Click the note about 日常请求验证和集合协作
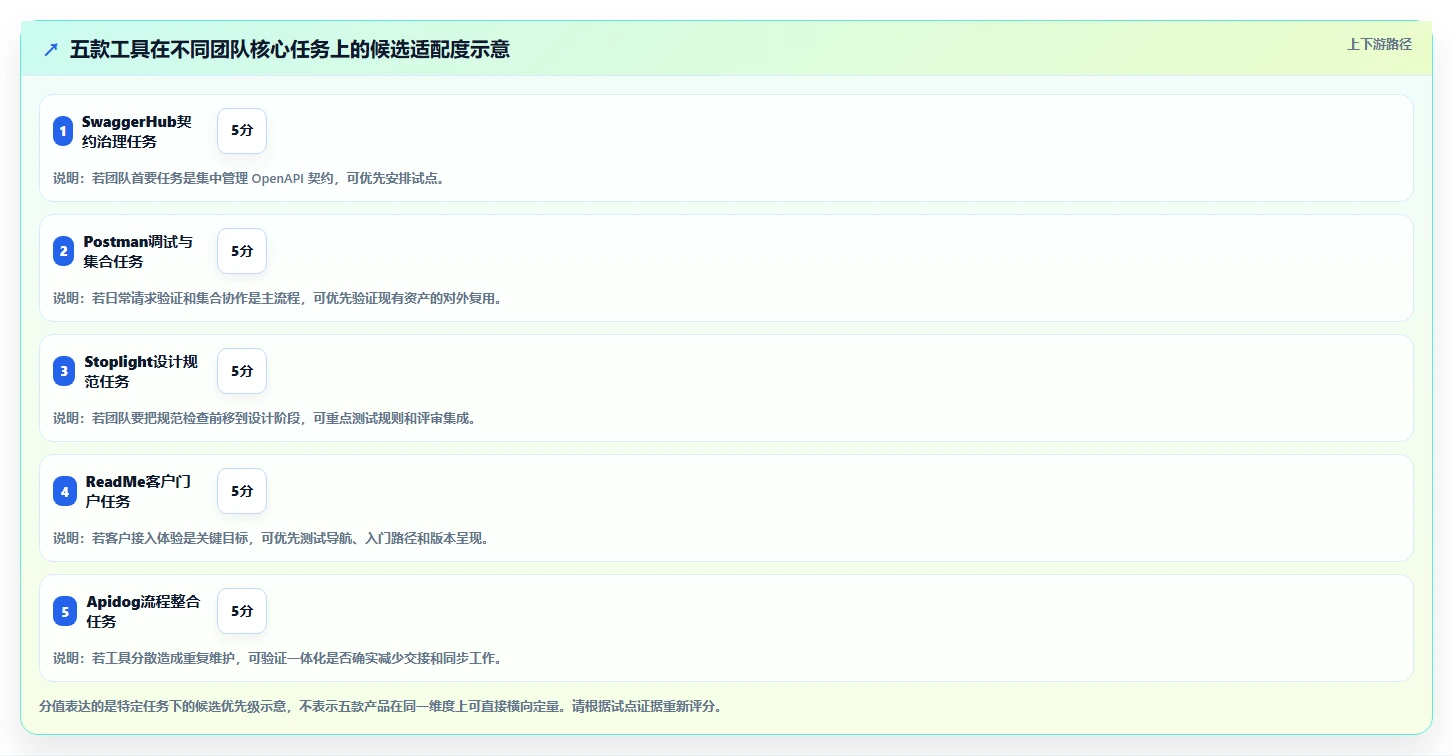Screen dimensions: 1453x756 pos(277,298)
